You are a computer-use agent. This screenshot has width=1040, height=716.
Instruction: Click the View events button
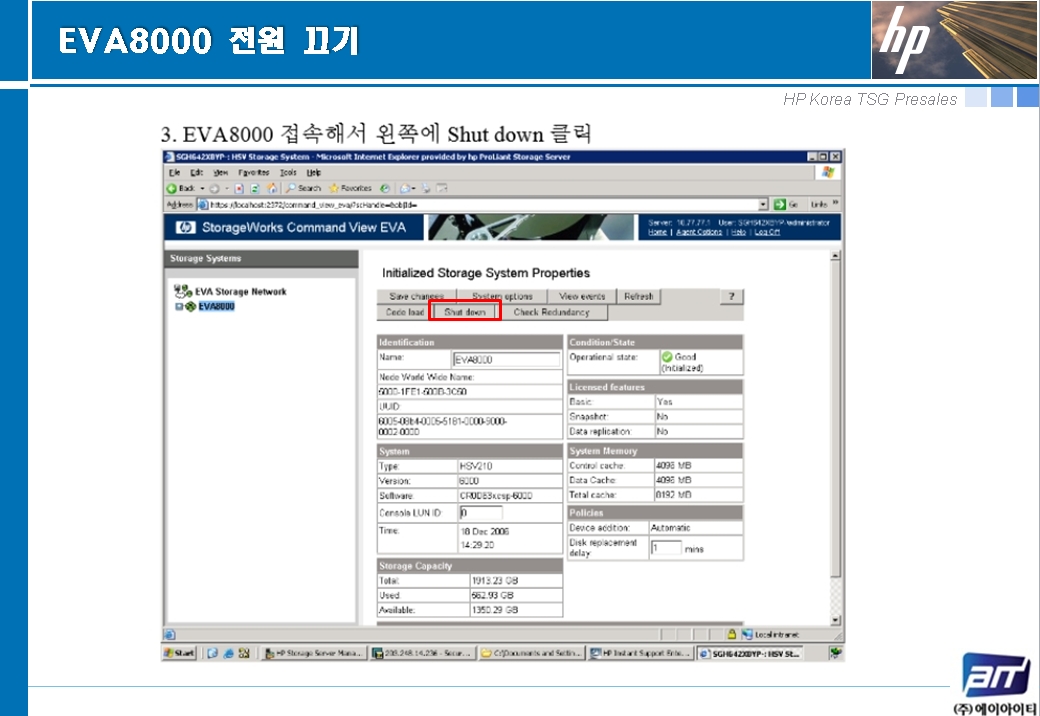click(582, 296)
